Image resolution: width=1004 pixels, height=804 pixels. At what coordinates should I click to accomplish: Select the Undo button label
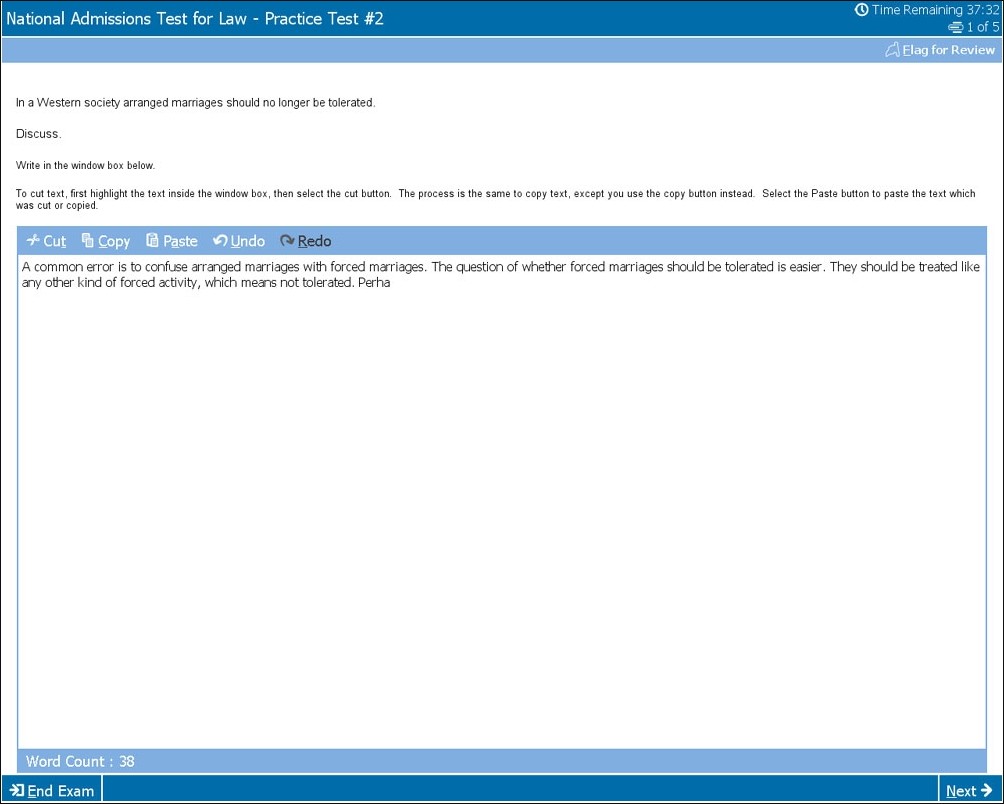248,241
